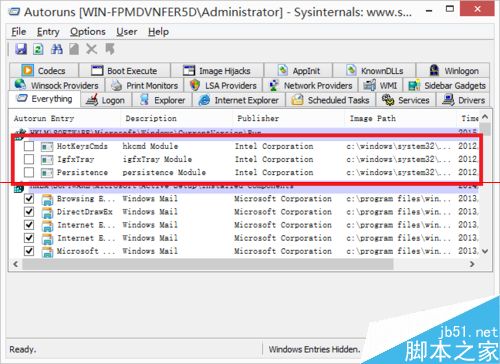Click the Jump to Entry toolbar icon
Screen dimensions: 500x364
pyautogui.click(x=110, y=49)
